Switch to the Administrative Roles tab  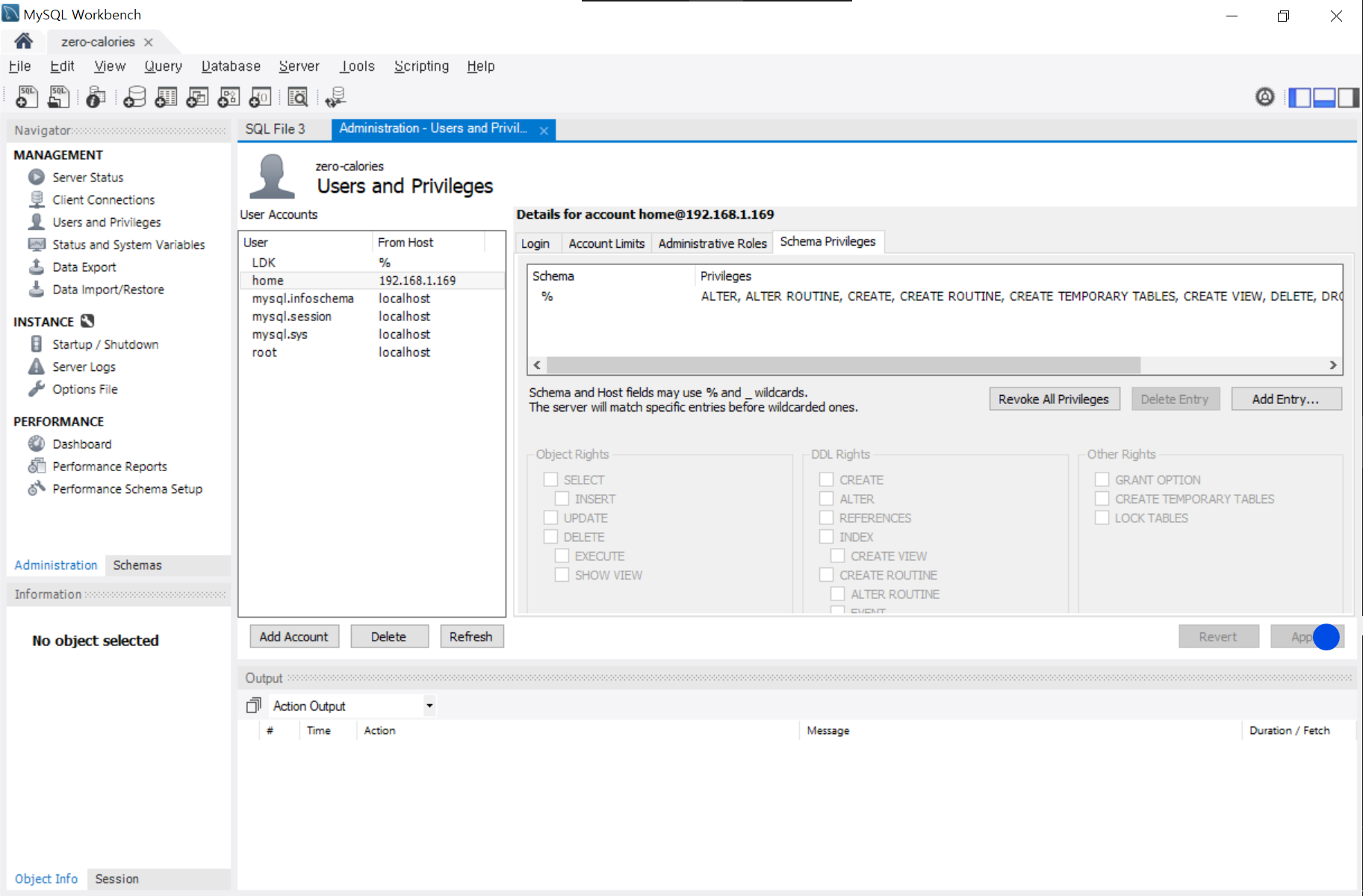pyautogui.click(x=712, y=243)
